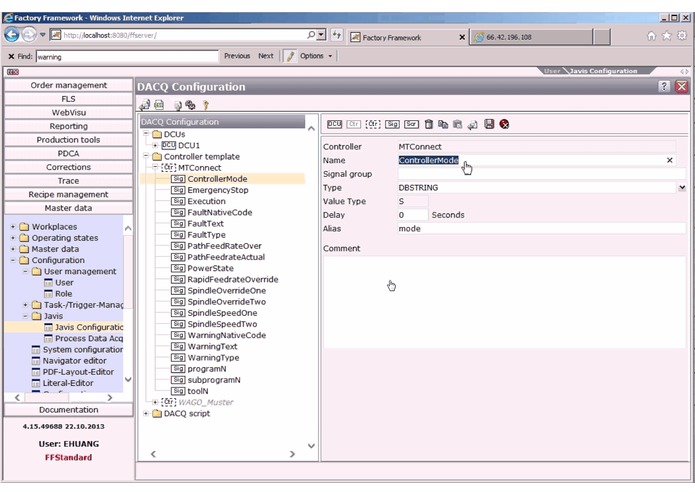Select the EmergencyStop signal
Screen dimensions: 695x494
click(218, 190)
